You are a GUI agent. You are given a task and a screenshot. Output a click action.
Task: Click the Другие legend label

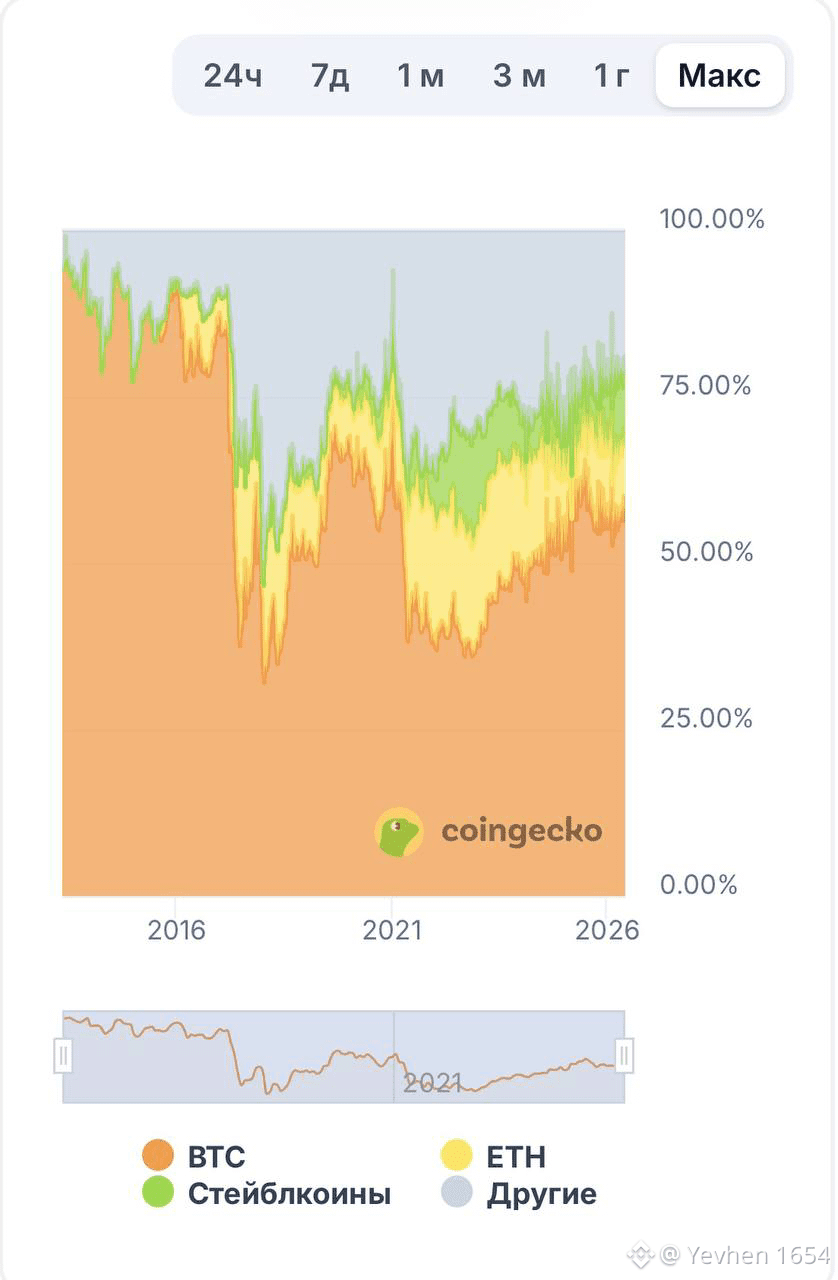(541, 1194)
